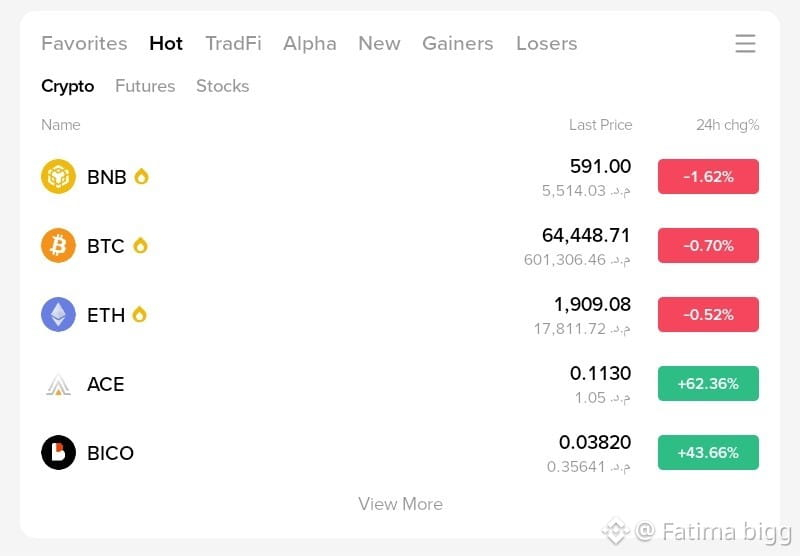Open the Gainers tab
The image size is (800, 556).
(458, 43)
